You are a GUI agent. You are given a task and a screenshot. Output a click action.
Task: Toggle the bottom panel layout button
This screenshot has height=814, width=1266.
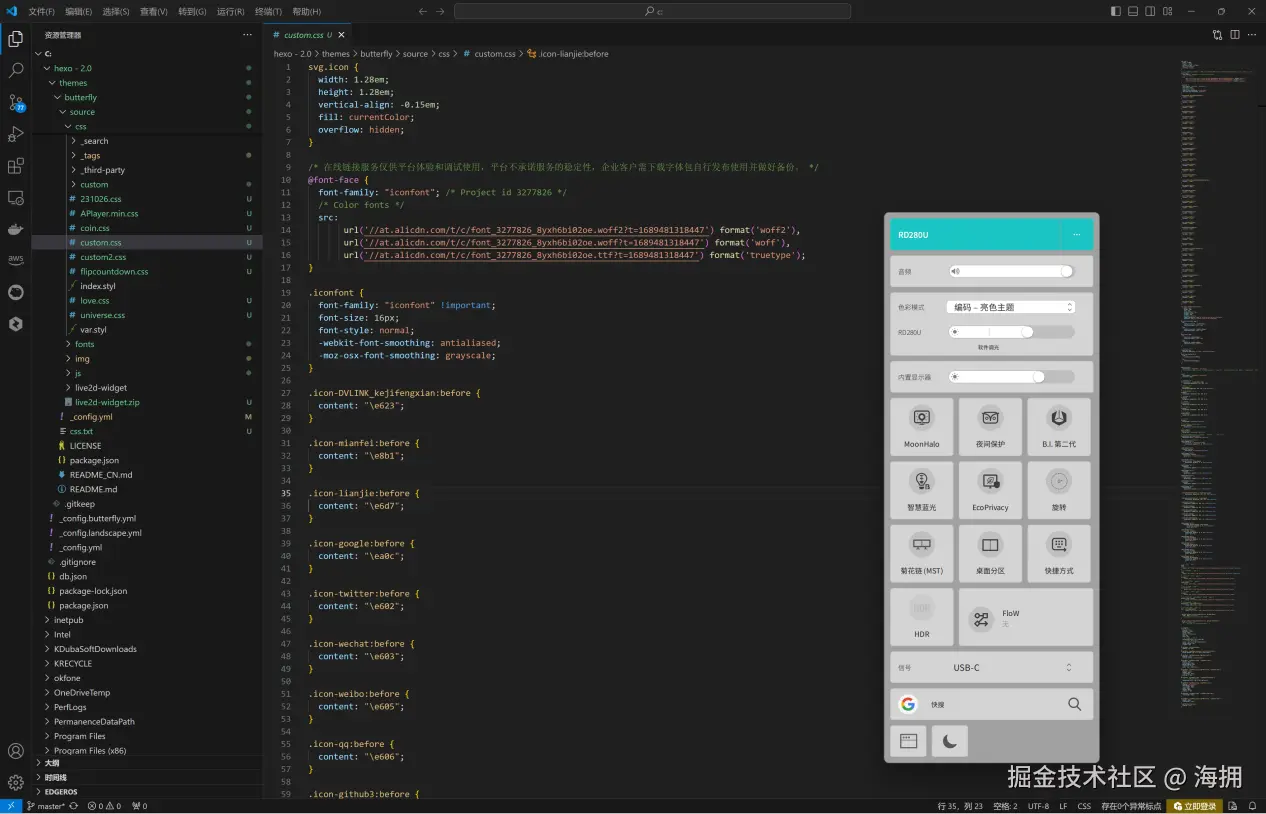pos(1133,11)
